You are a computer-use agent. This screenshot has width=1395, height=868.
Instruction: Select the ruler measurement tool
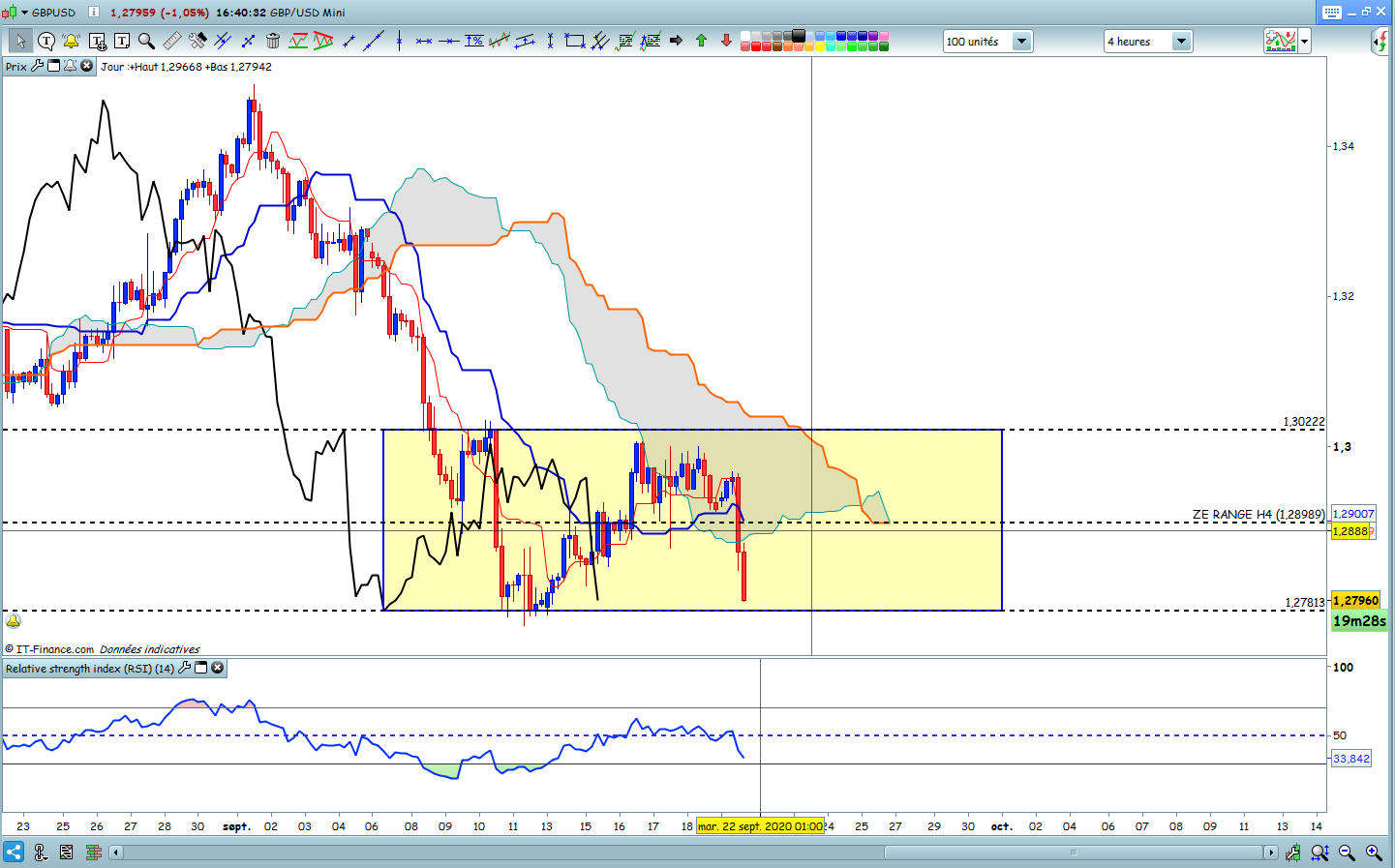click(172, 41)
